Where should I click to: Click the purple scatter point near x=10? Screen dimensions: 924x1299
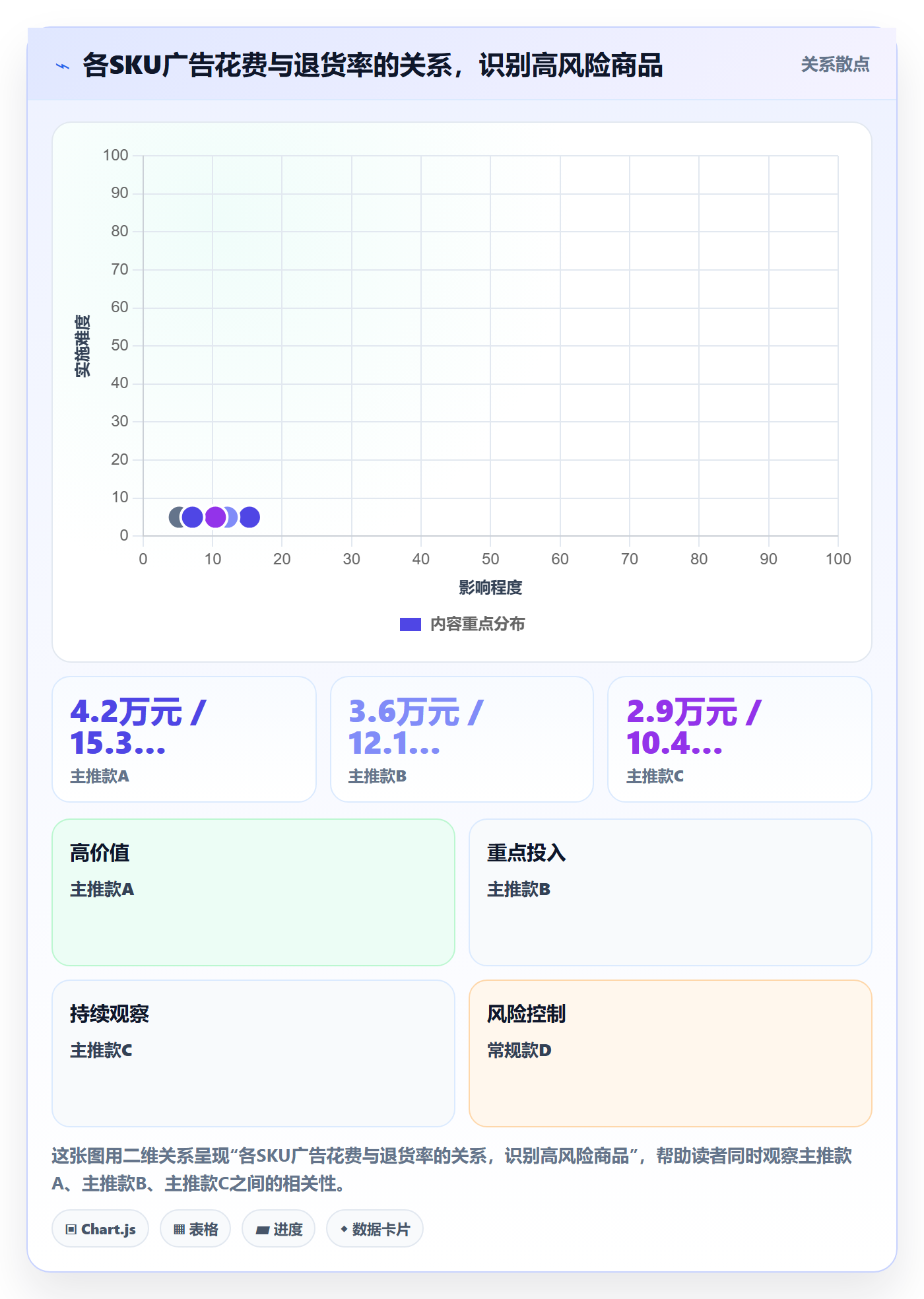coord(215,517)
